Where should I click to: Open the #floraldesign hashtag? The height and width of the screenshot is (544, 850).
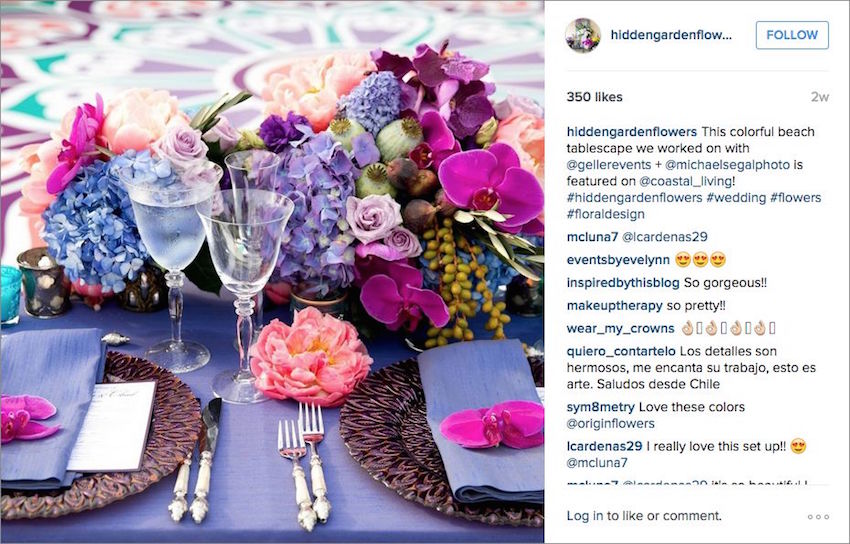606,214
